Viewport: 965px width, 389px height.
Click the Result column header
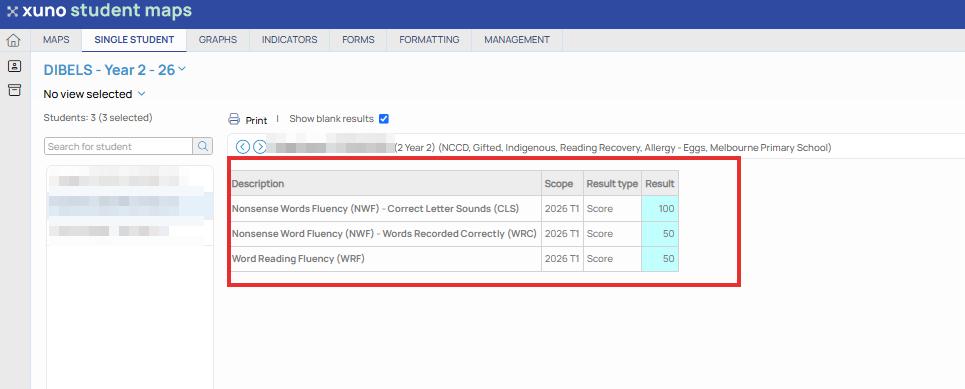pos(660,183)
